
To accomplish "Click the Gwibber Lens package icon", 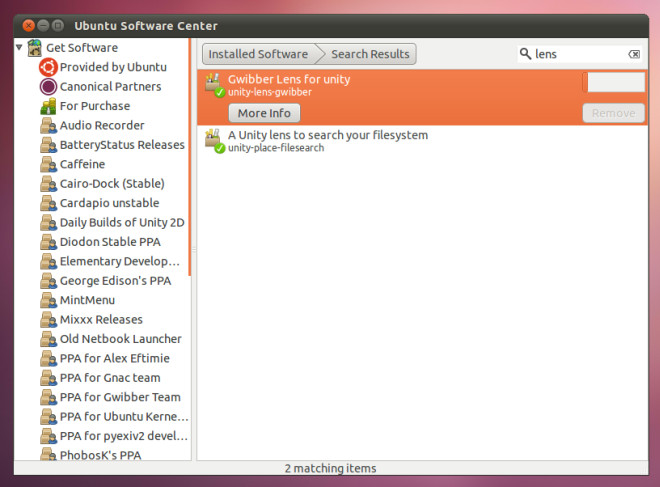I will click(215, 85).
